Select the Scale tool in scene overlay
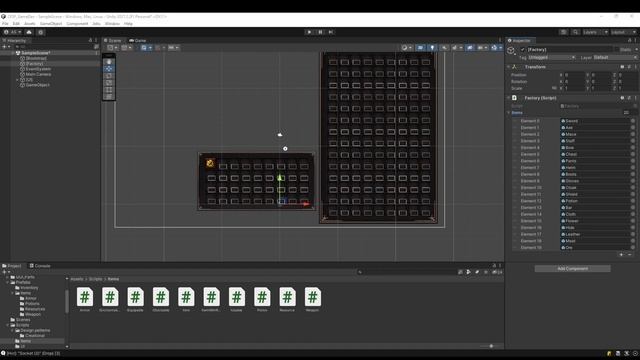The image size is (640, 360). (109, 82)
